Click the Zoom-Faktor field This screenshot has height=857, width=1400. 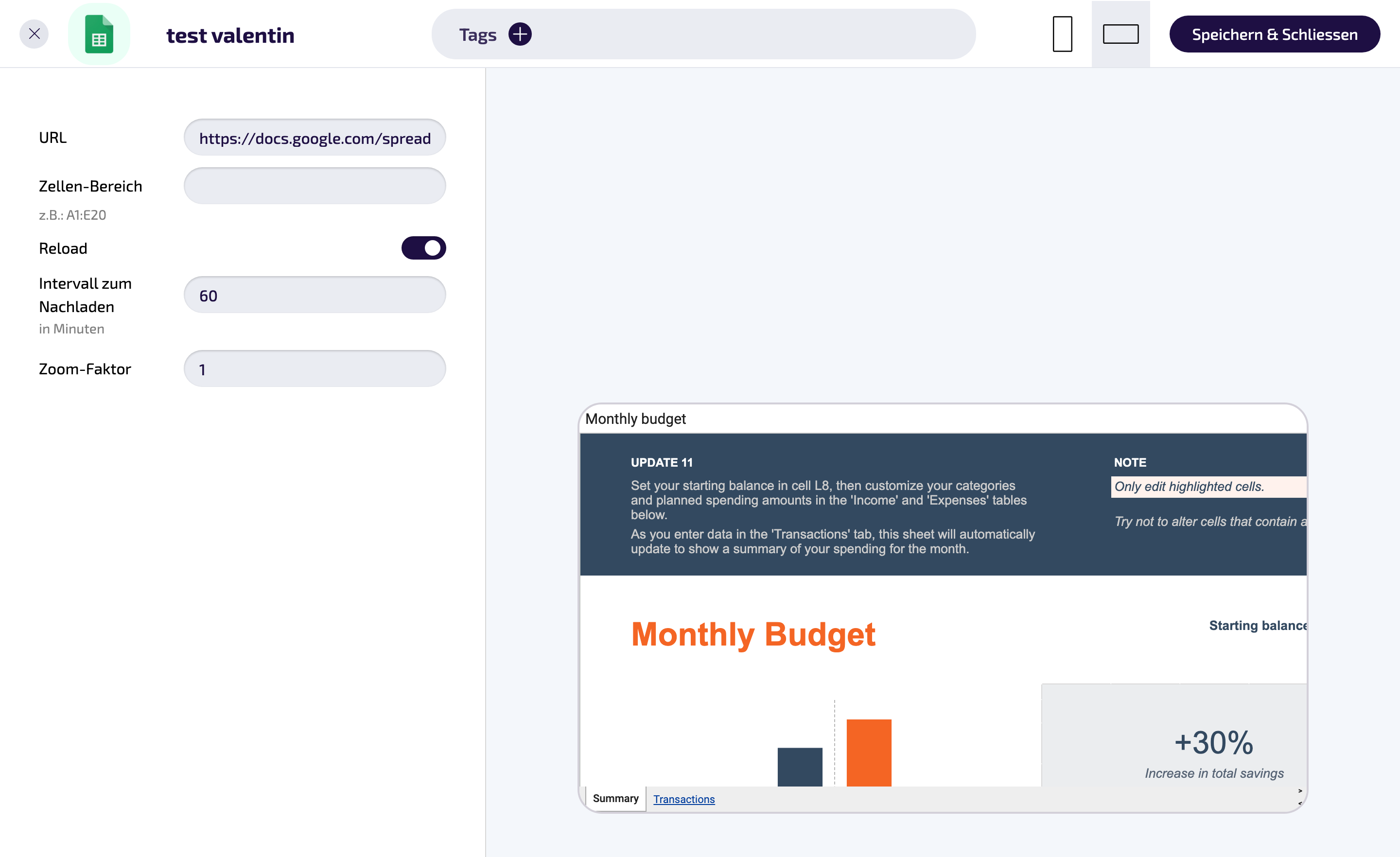[315, 369]
